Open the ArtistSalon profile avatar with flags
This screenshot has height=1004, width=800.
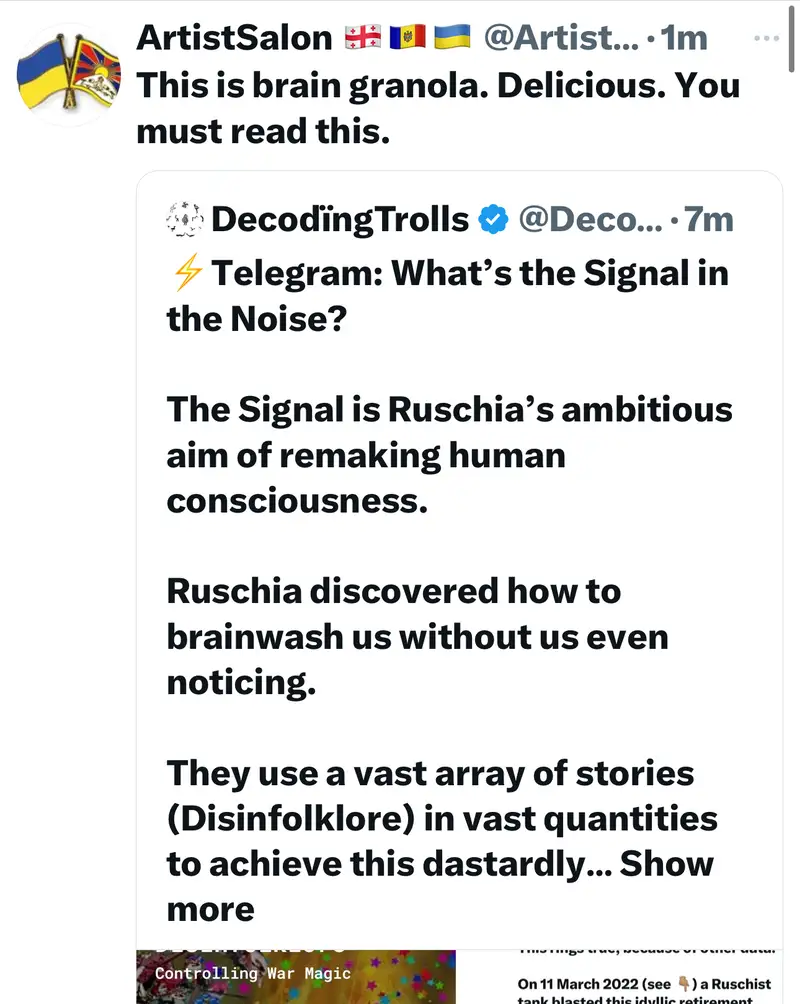pyautogui.click(x=67, y=72)
